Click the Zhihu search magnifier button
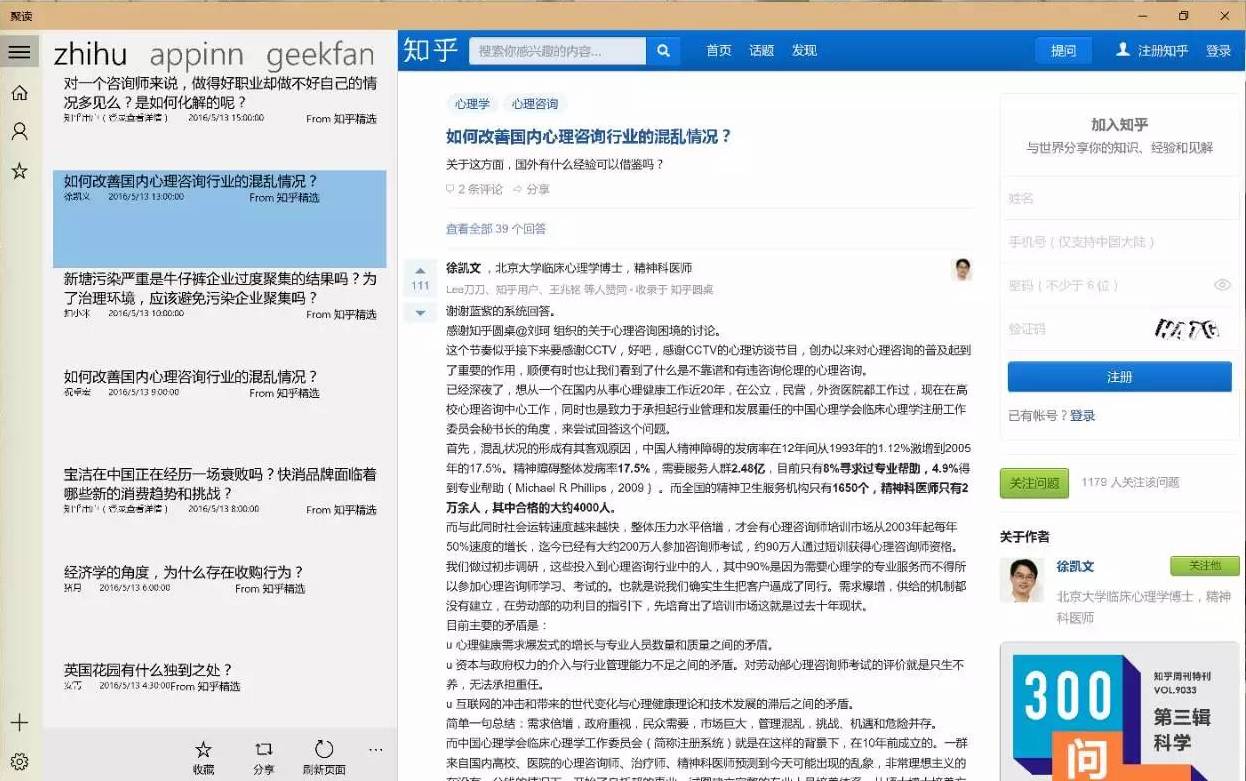Viewport: 1246px width, 781px height. click(x=663, y=51)
